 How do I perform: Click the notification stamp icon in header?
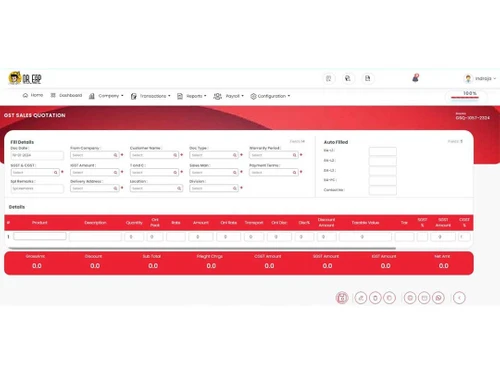point(415,78)
